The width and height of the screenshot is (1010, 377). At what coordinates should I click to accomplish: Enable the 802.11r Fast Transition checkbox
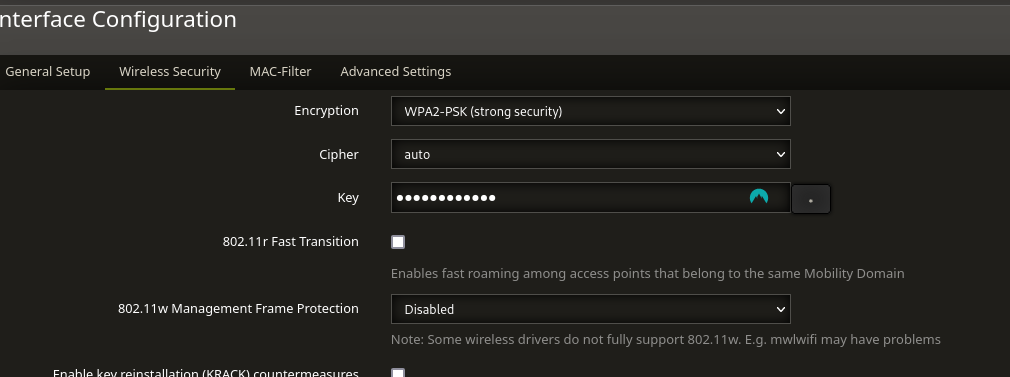(398, 242)
